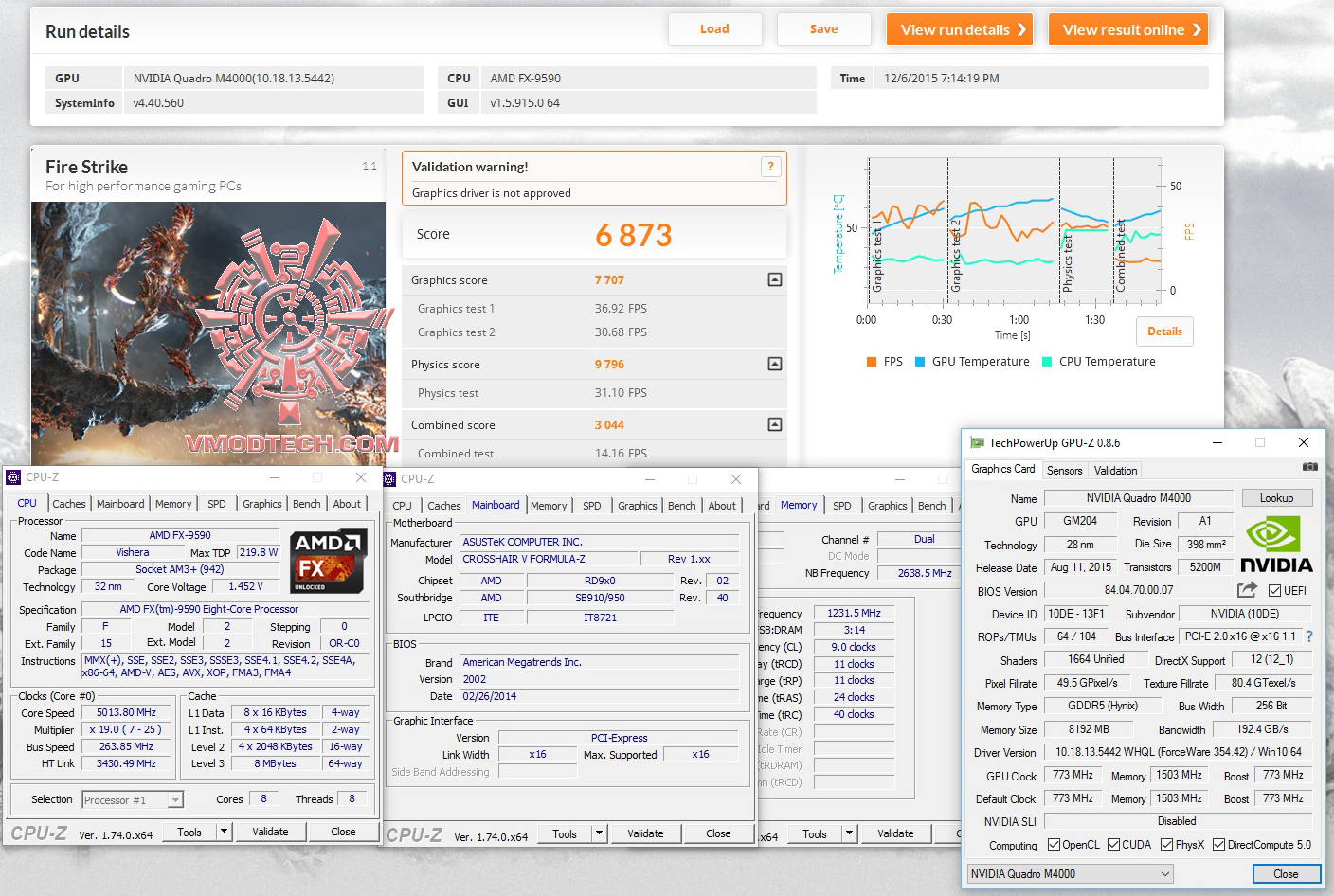Click the Memory Size value 8192 MB
This screenshot has width=1334, height=896.
pos(1089,730)
